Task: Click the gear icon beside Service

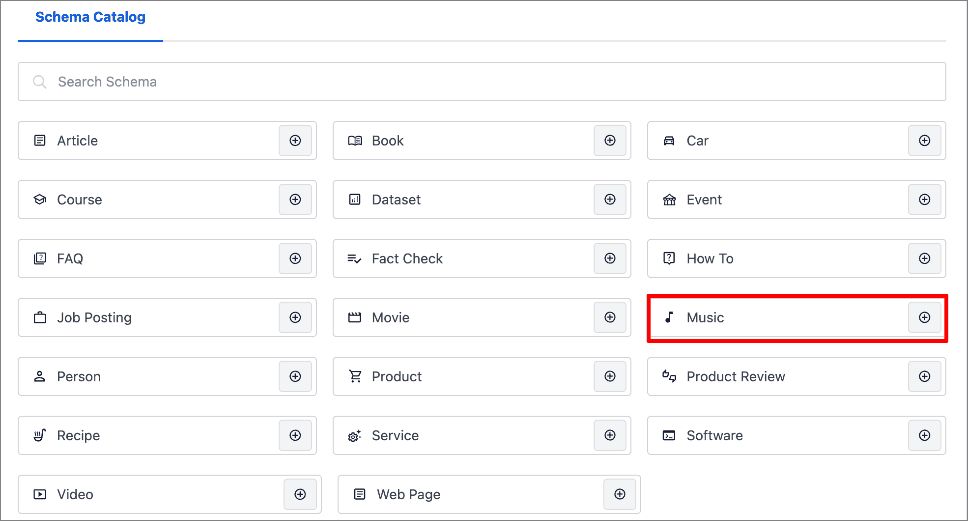Action: click(x=354, y=436)
